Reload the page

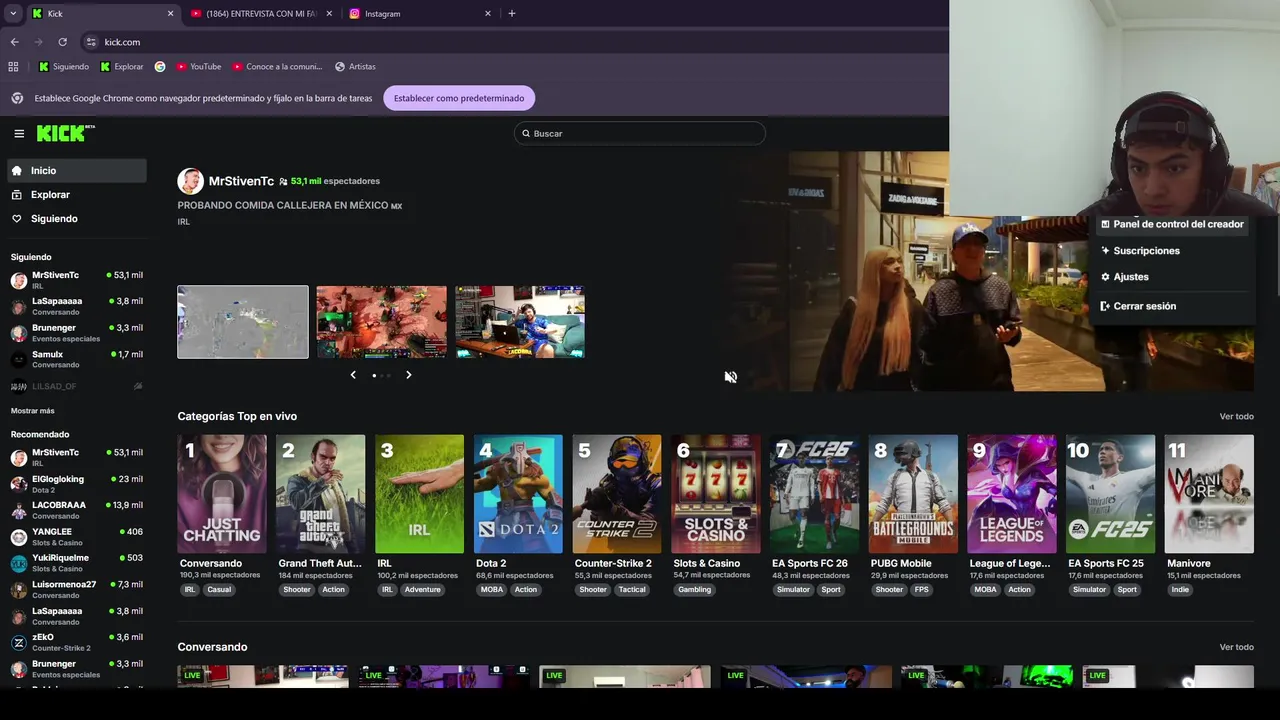(x=62, y=42)
